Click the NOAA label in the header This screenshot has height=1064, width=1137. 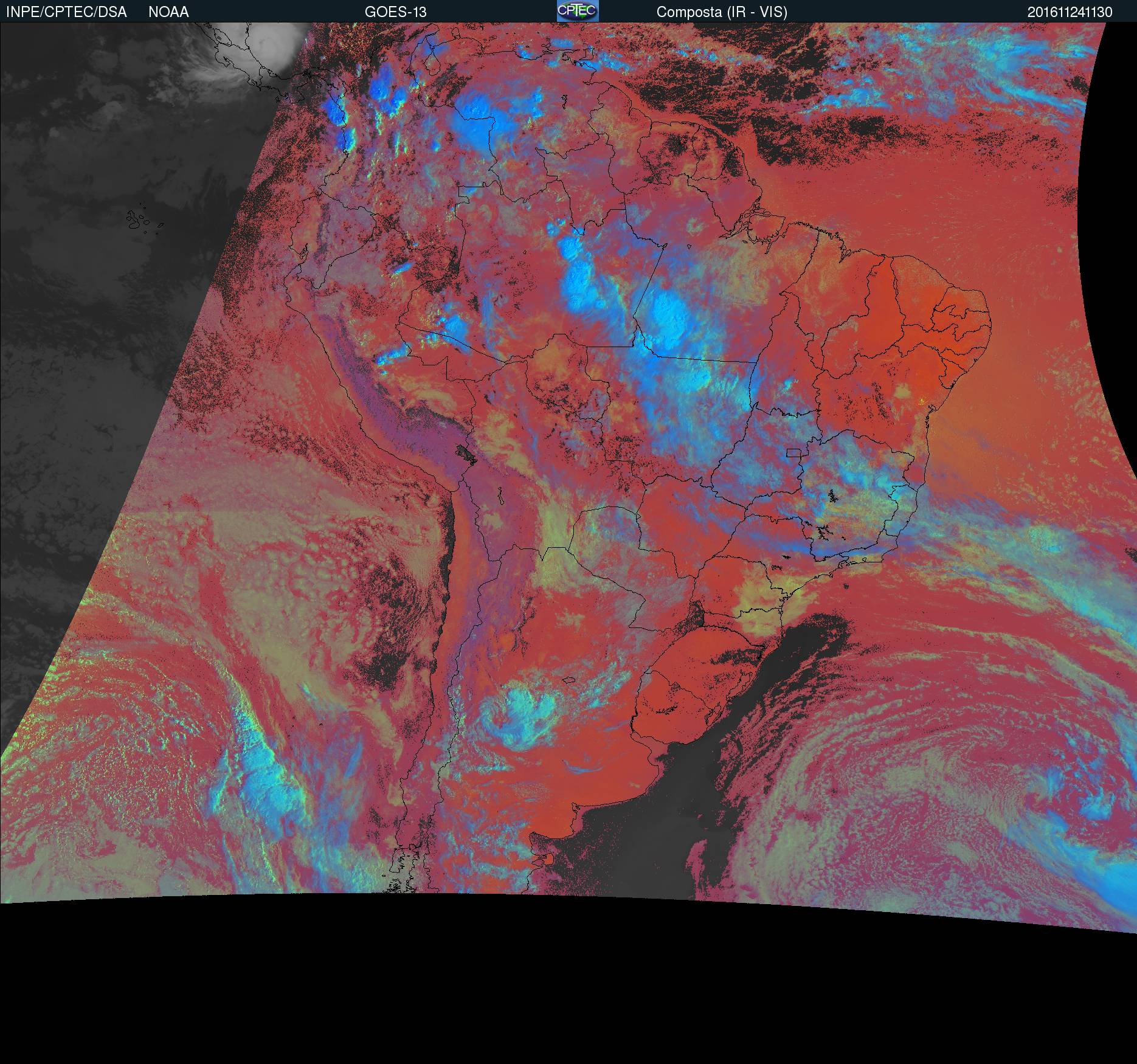[x=168, y=12]
